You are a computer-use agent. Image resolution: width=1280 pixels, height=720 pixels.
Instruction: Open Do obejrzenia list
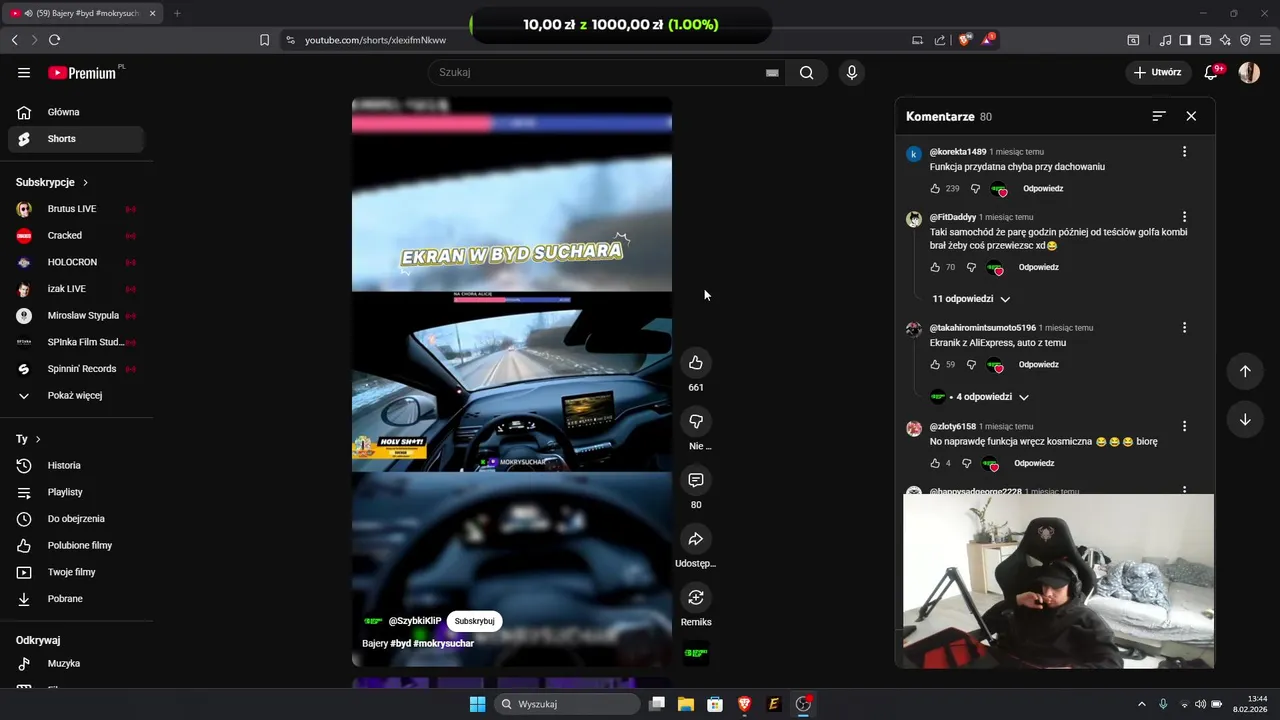[x=76, y=519]
